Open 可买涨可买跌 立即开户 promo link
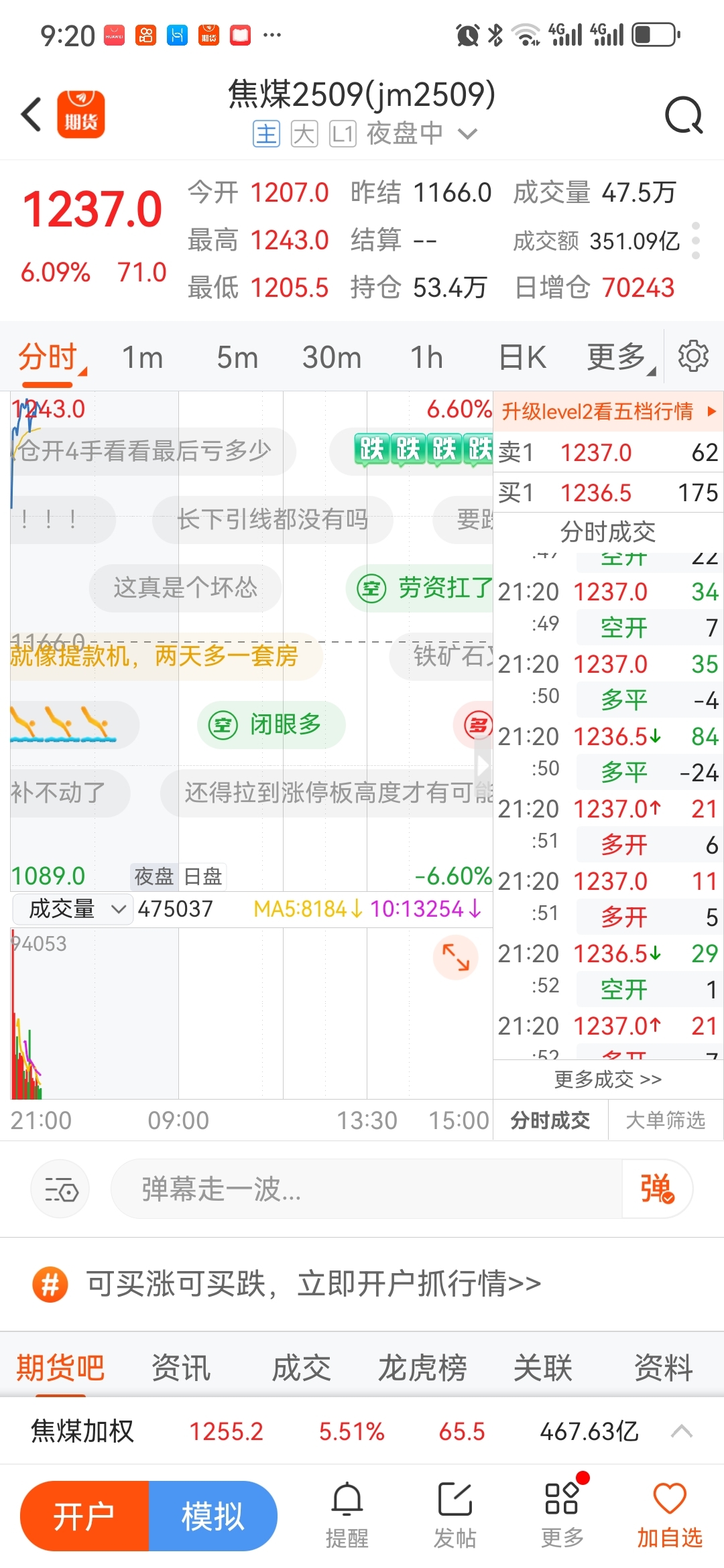The width and height of the screenshot is (724, 1568). point(314,1284)
